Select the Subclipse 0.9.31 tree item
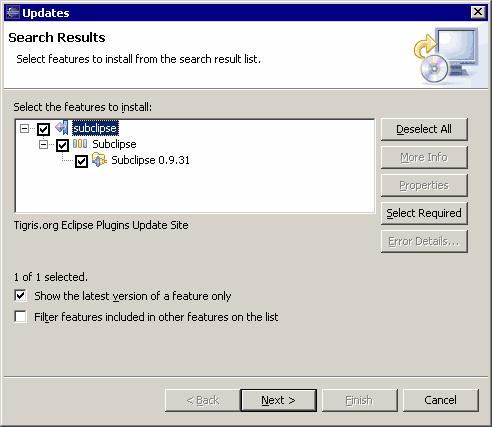The image size is (492, 427). pyautogui.click(x=150, y=160)
